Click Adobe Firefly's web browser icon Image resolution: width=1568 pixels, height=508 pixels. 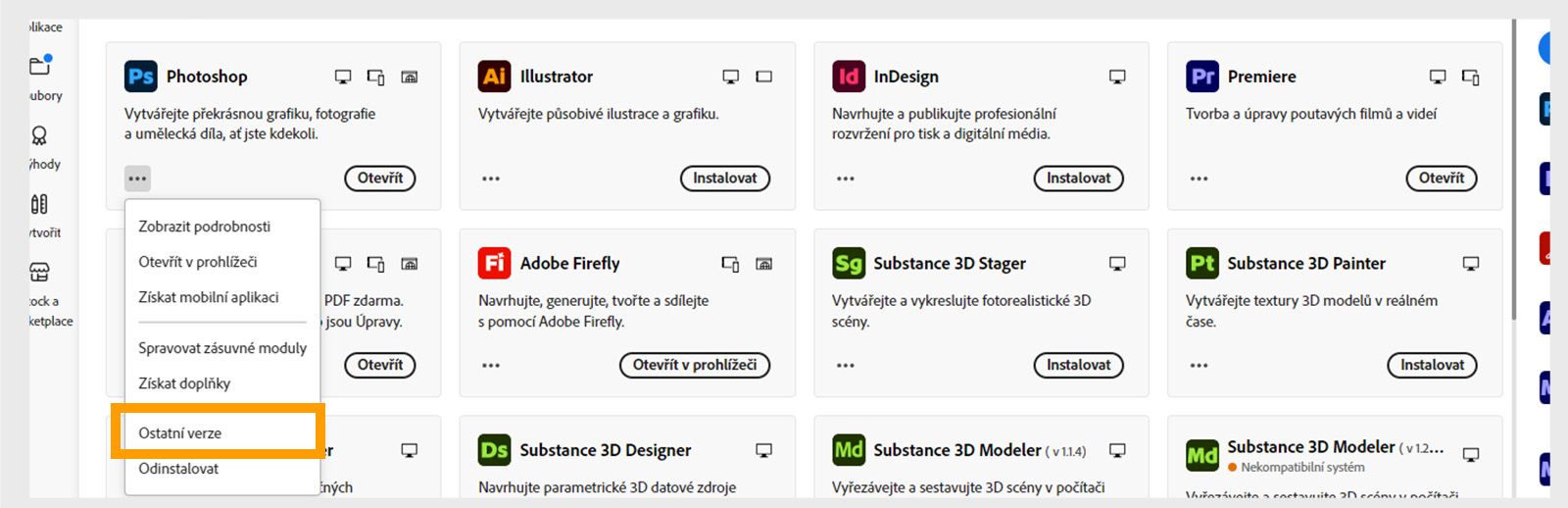coord(764,264)
